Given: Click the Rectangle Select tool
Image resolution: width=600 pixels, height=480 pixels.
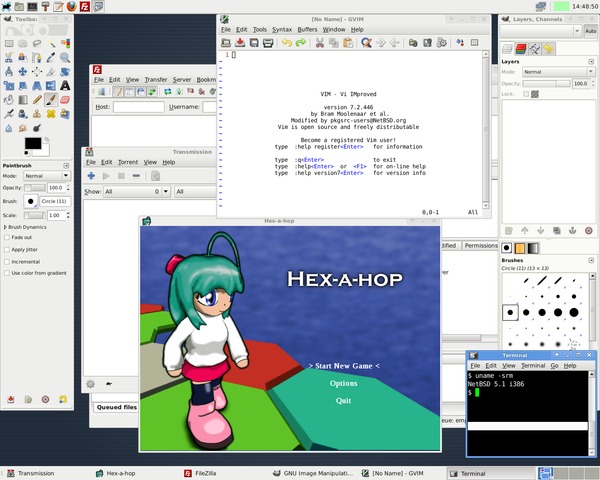Looking at the screenshot, I should point(9,44).
